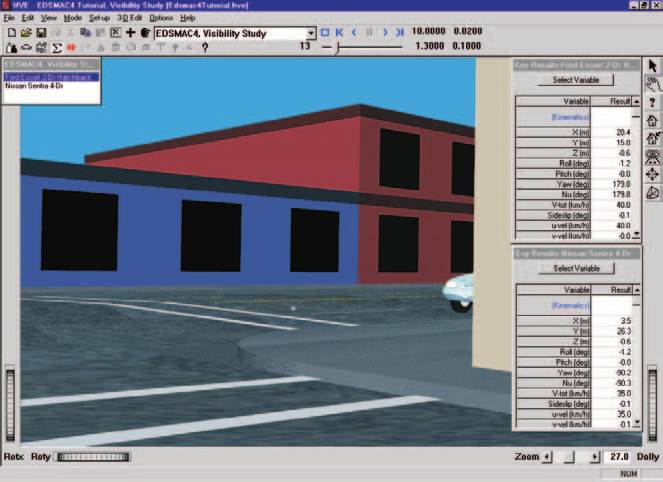Image resolution: width=663 pixels, height=482 pixels.
Task: Open the Options menu
Action: tap(161, 18)
